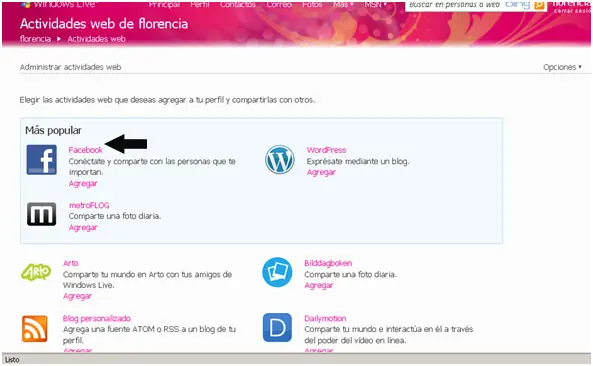Click Agregar under metroFLOG
The width and height of the screenshot is (593, 366).
tap(83, 228)
